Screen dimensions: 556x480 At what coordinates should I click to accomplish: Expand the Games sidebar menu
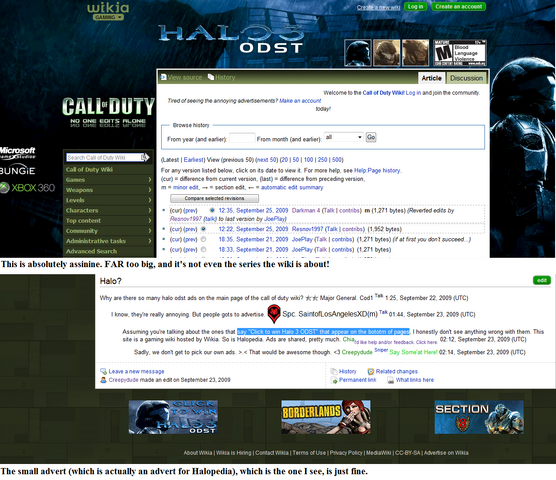click(x=109, y=180)
